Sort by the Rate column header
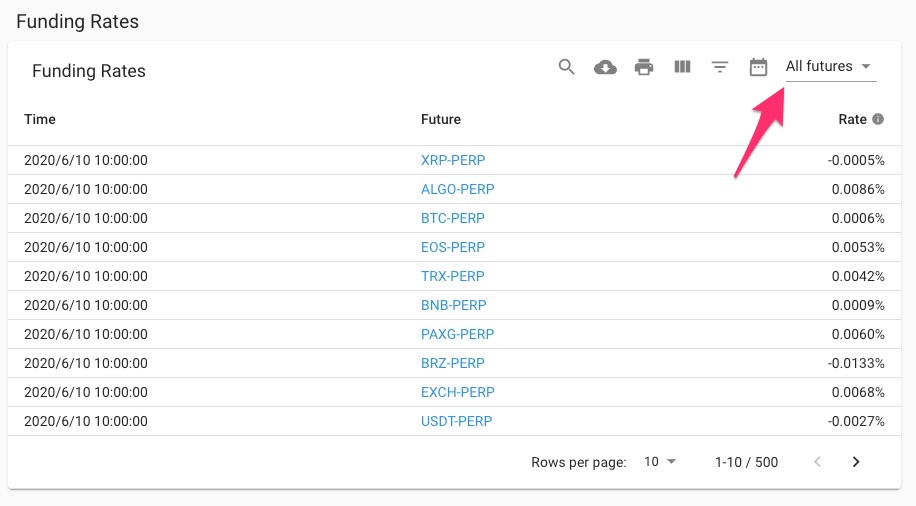This screenshot has height=506, width=916. [x=852, y=119]
